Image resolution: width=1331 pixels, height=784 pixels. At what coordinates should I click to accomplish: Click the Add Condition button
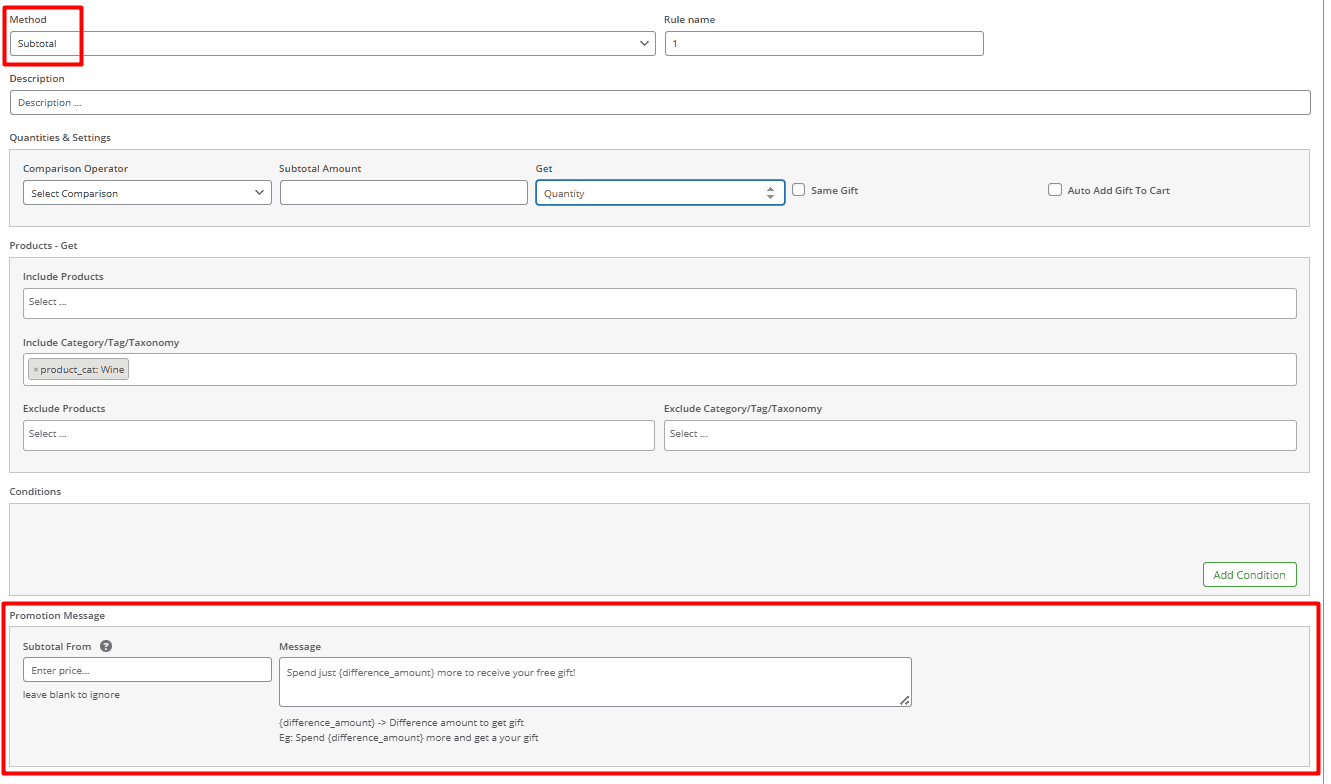click(1249, 575)
